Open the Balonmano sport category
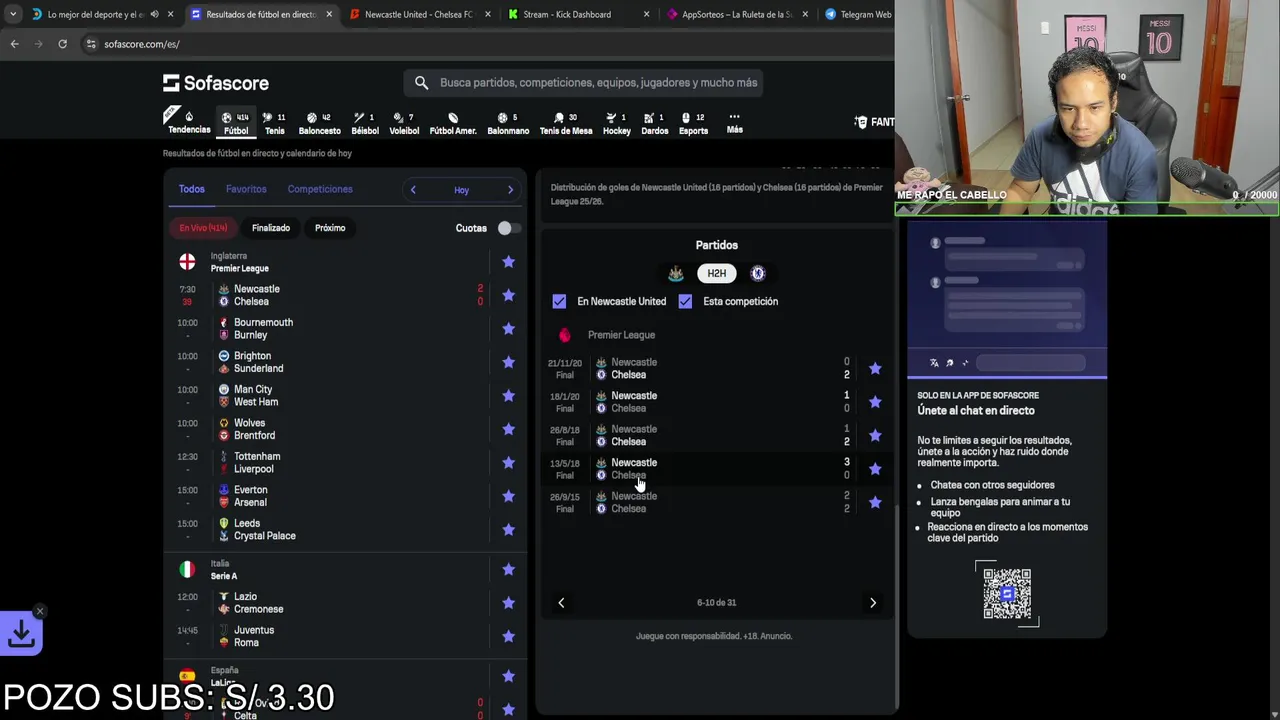The height and width of the screenshot is (720, 1280). pyautogui.click(x=508, y=123)
